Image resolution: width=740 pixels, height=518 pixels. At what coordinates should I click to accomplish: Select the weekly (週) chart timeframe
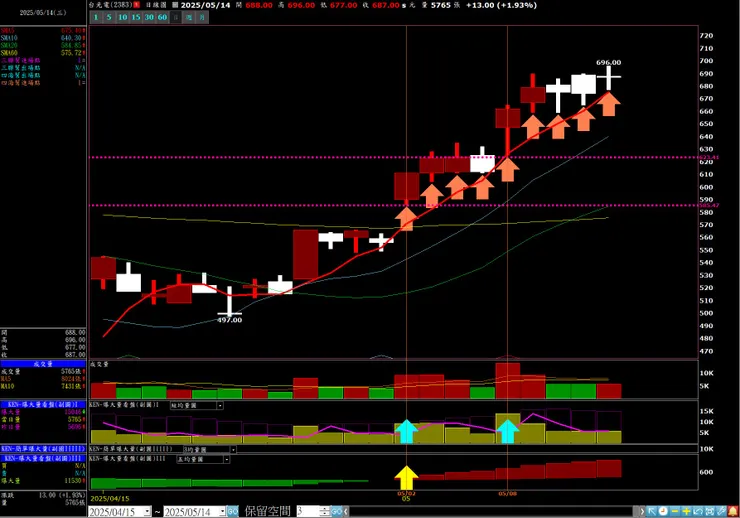tap(189, 17)
